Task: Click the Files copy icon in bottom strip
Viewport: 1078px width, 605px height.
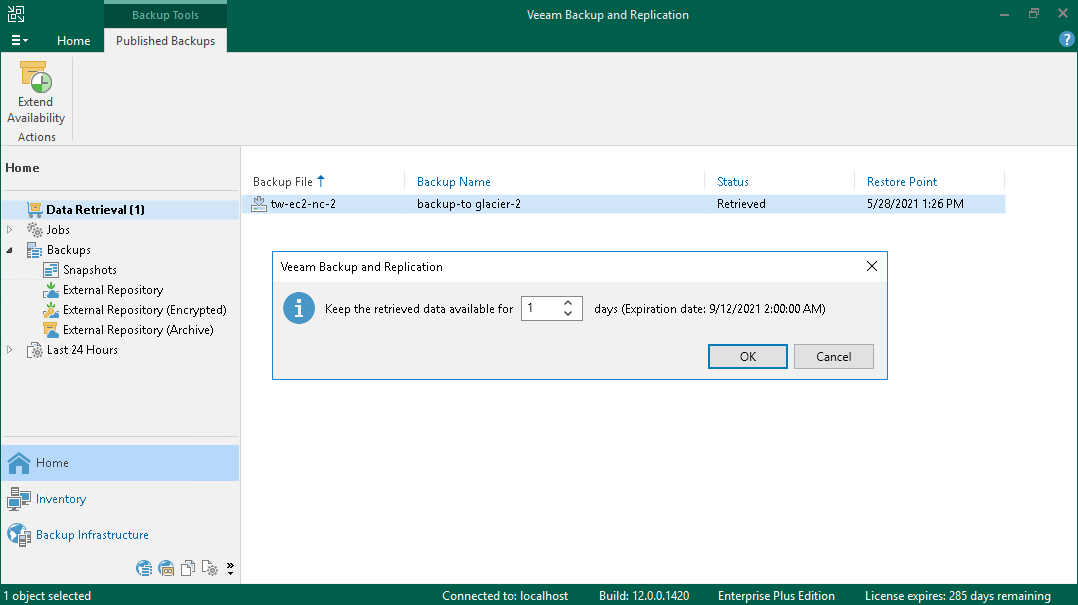Action: [x=188, y=569]
